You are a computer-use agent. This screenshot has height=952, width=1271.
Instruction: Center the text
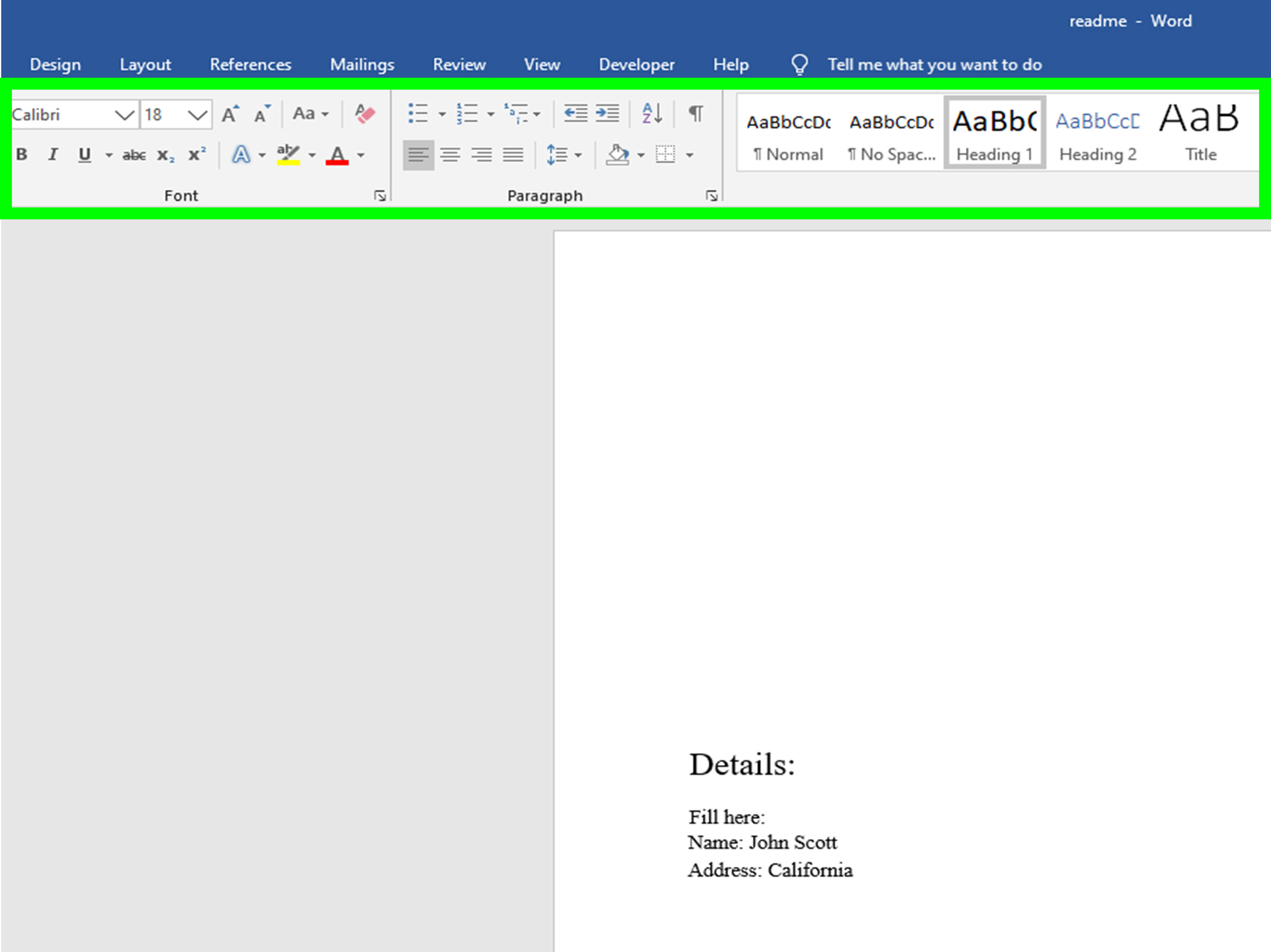450,155
